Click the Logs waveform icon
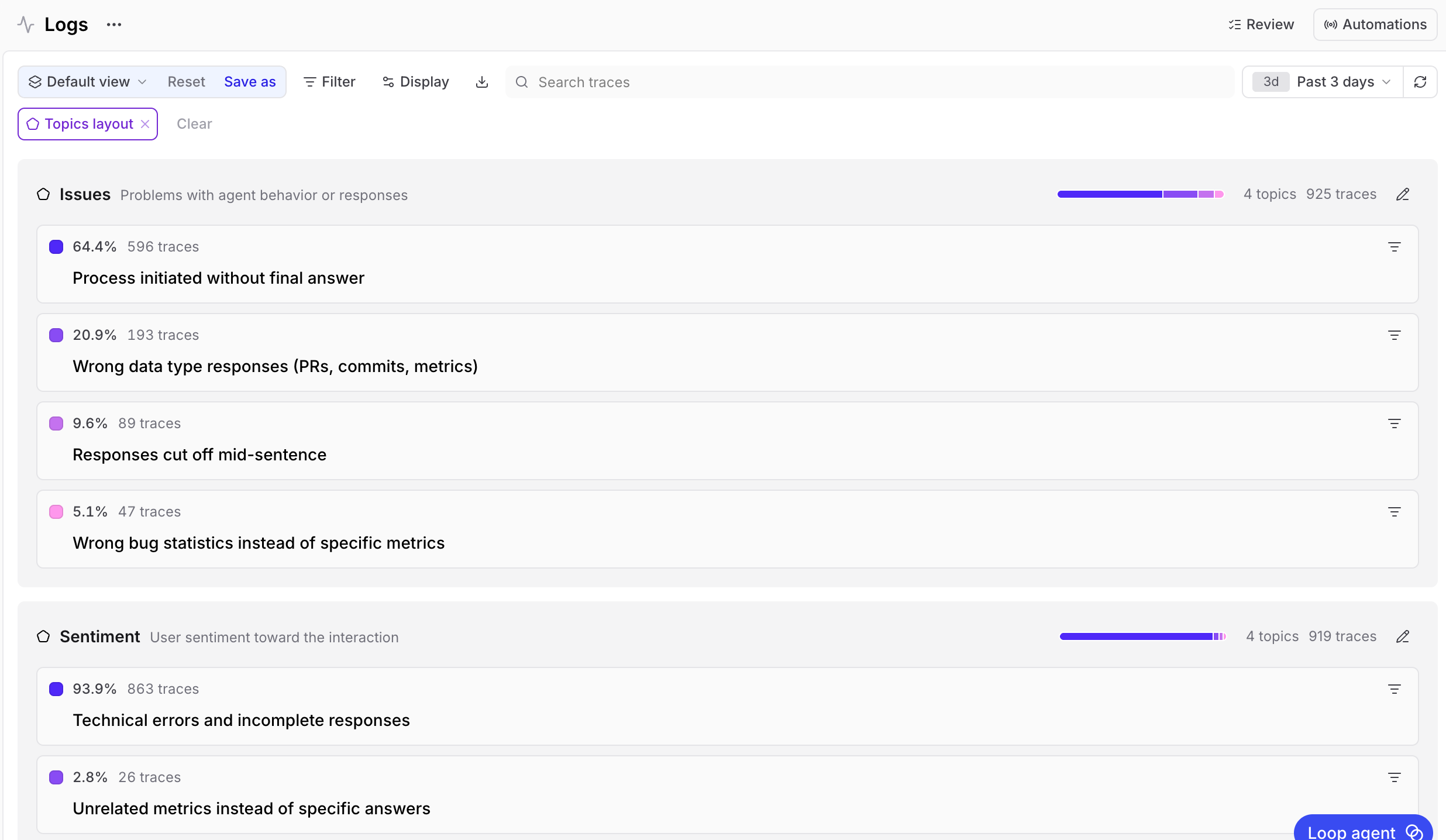 point(25,24)
